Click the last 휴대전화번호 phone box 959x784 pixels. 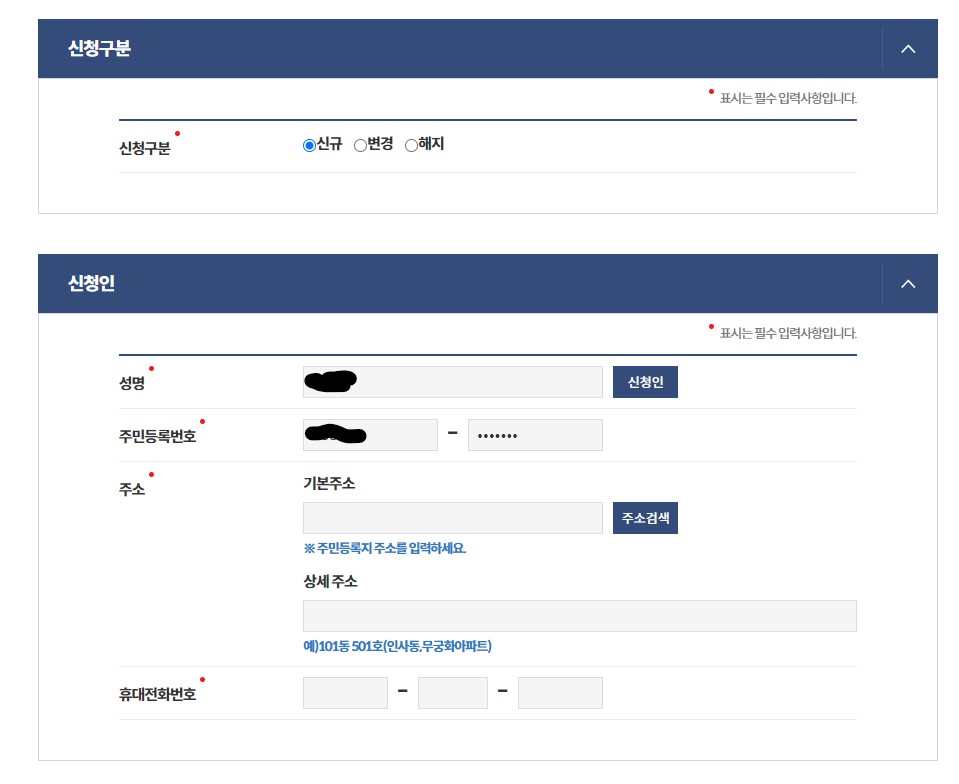pyautogui.click(x=560, y=692)
